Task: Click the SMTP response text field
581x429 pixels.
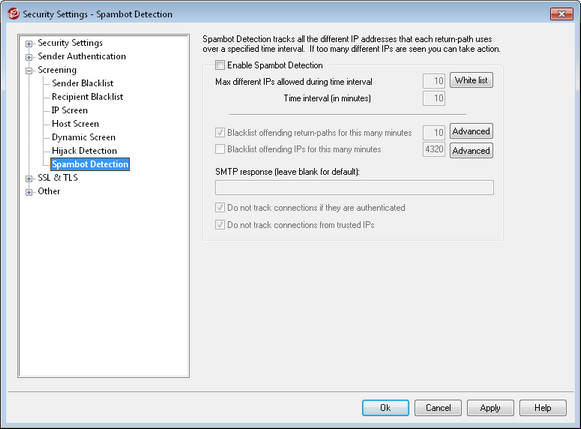Action: pyautogui.click(x=354, y=187)
